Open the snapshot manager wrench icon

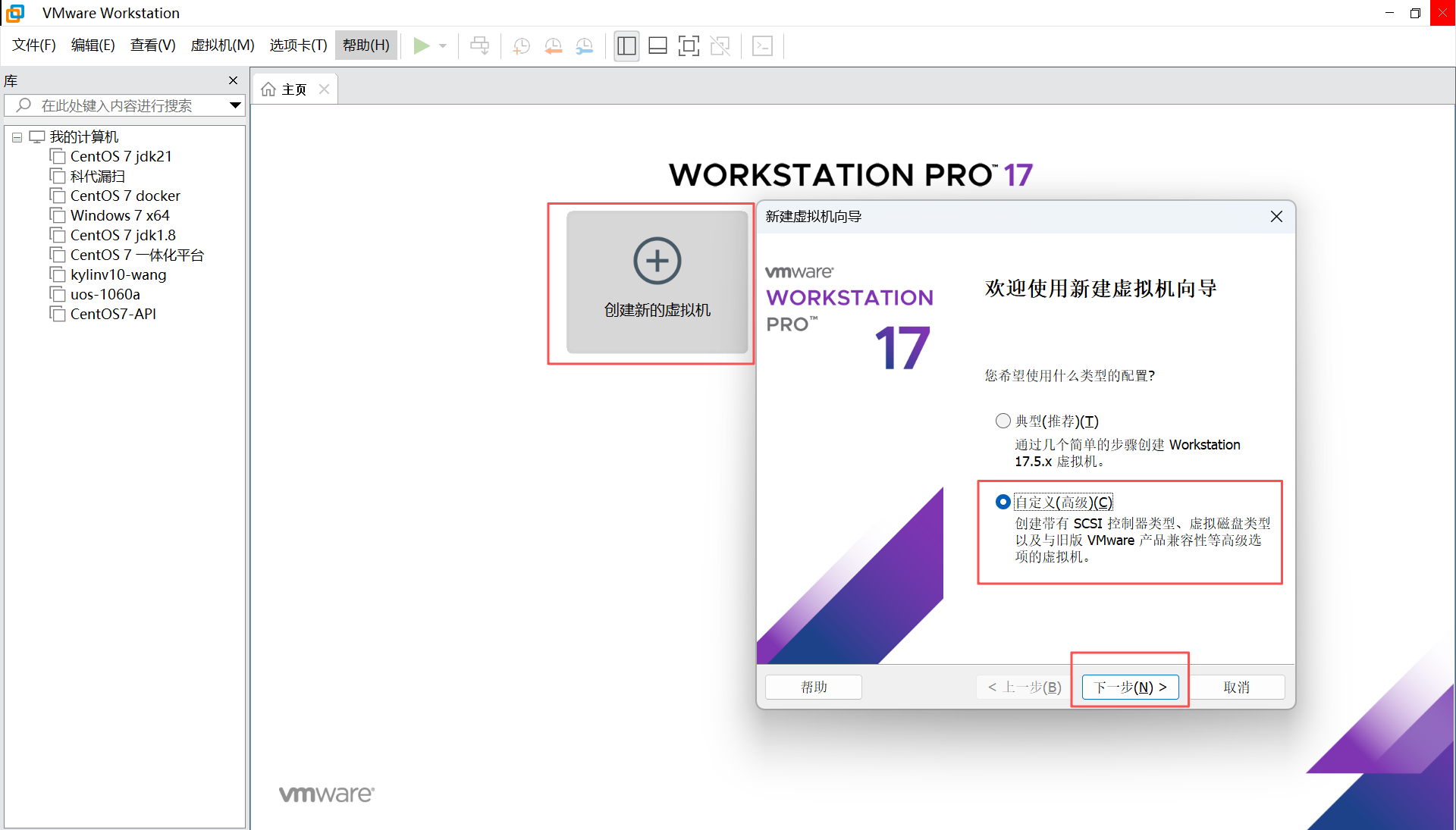coord(585,46)
